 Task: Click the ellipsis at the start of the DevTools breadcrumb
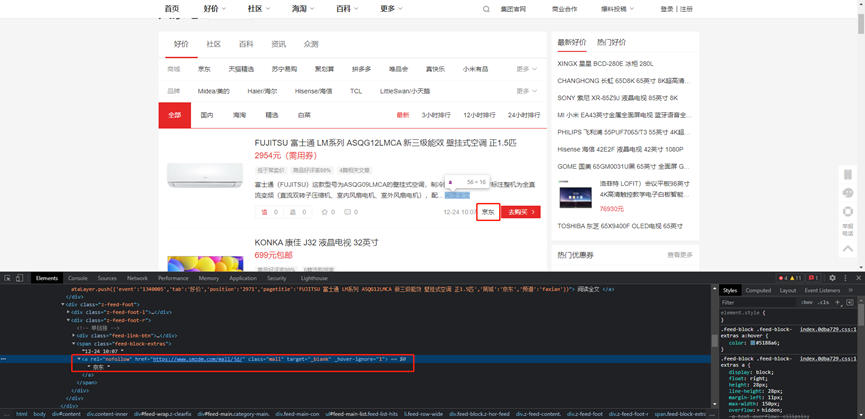(7, 413)
